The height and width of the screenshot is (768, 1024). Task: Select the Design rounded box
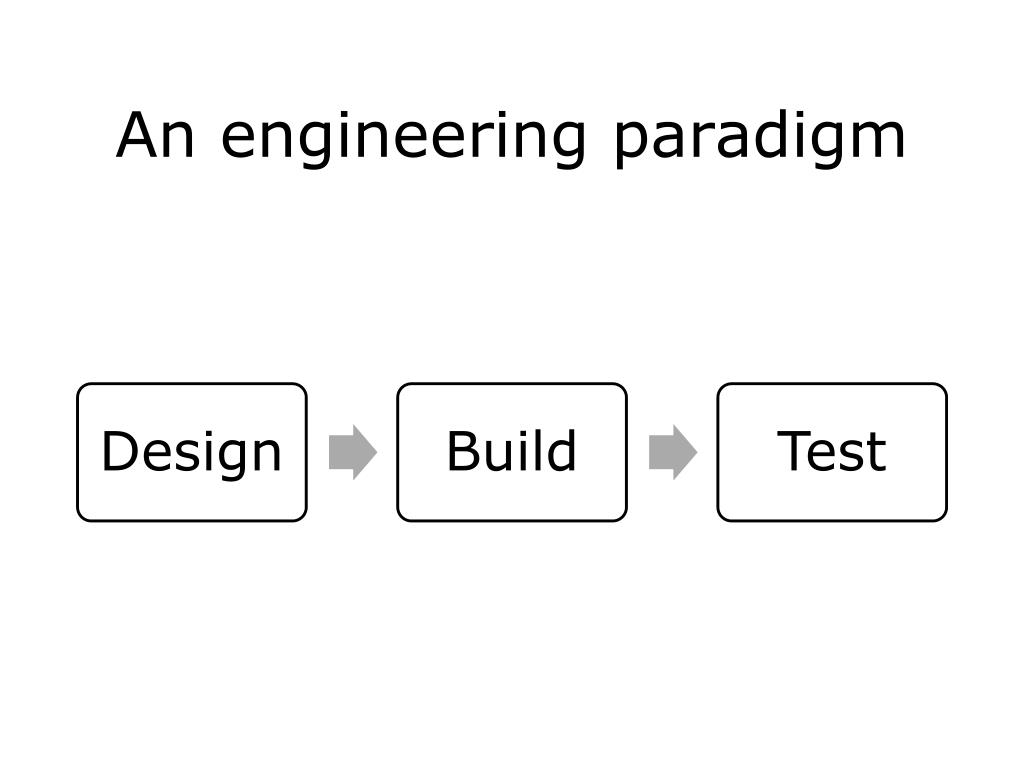tap(192, 452)
